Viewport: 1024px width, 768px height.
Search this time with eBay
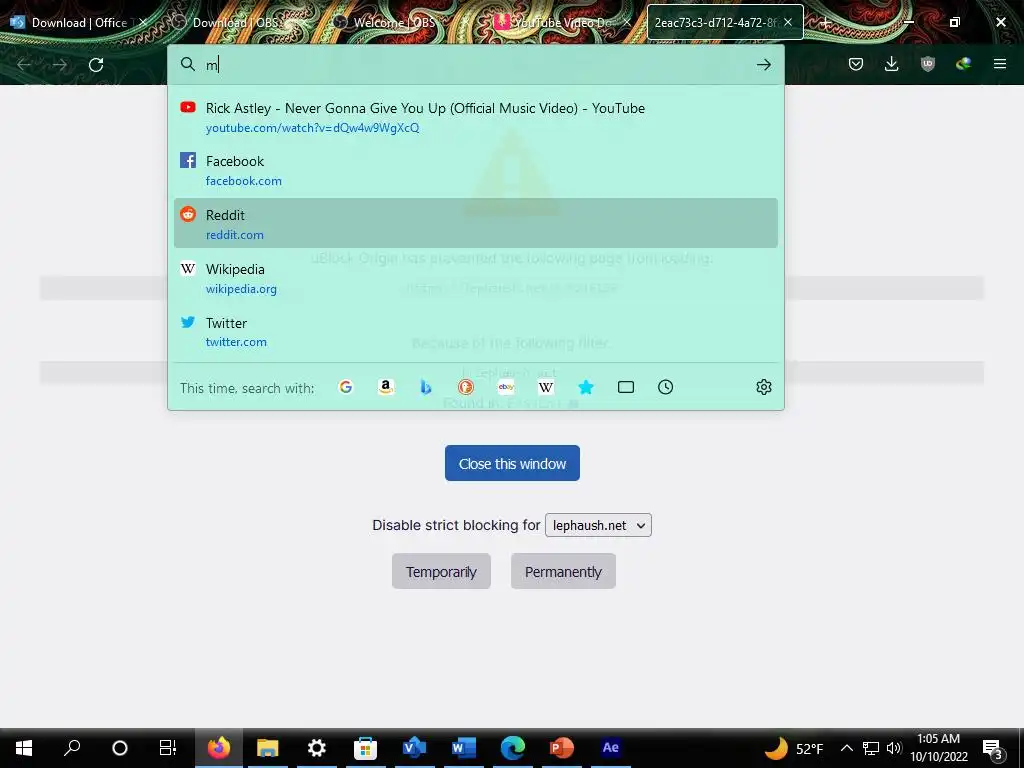pyautogui.click(x=506, y=387)
